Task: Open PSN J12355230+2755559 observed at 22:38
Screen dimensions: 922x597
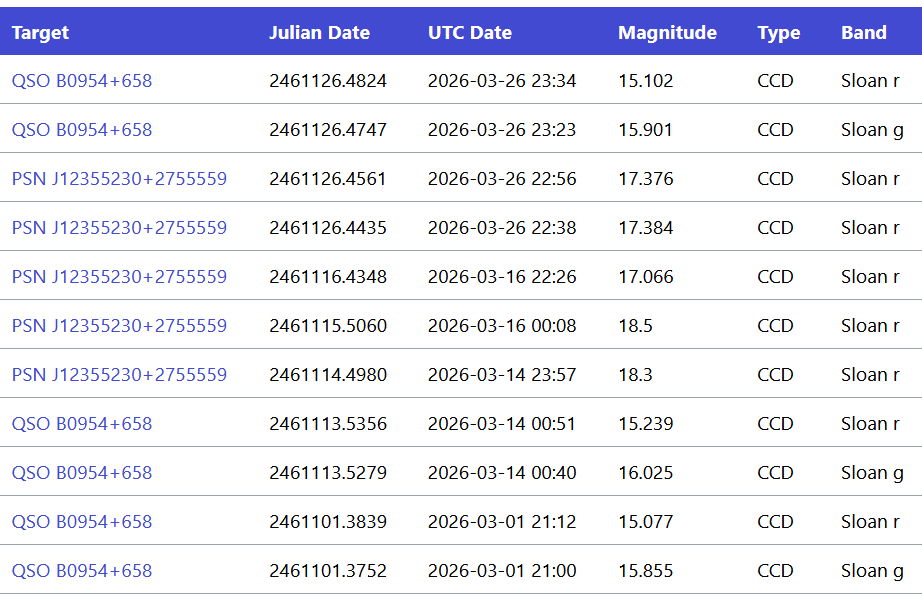Action: 119,228
